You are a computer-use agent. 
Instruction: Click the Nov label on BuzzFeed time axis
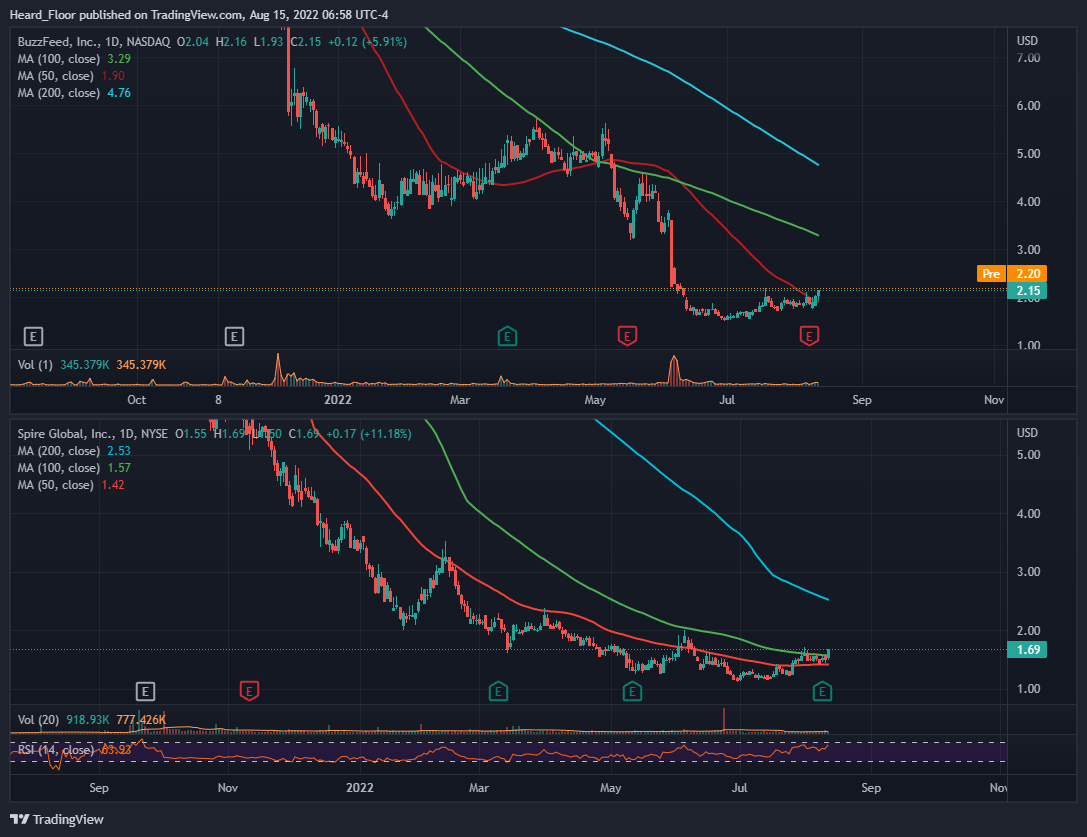pos(994,400)
